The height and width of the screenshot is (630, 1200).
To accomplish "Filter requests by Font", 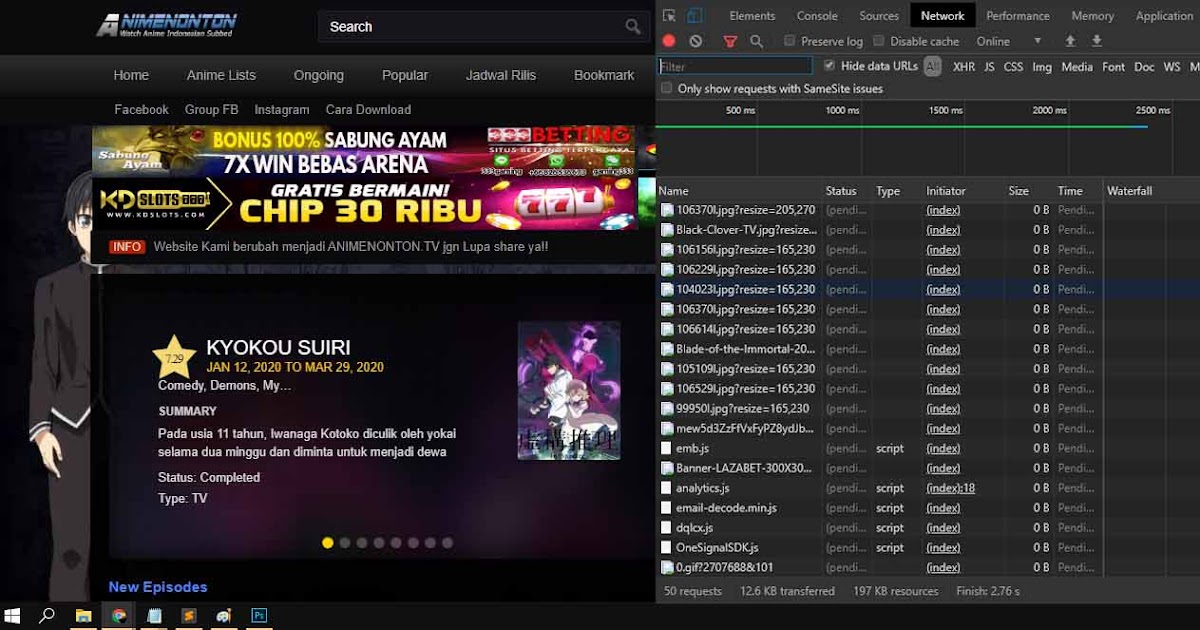I will [1113, 67].
